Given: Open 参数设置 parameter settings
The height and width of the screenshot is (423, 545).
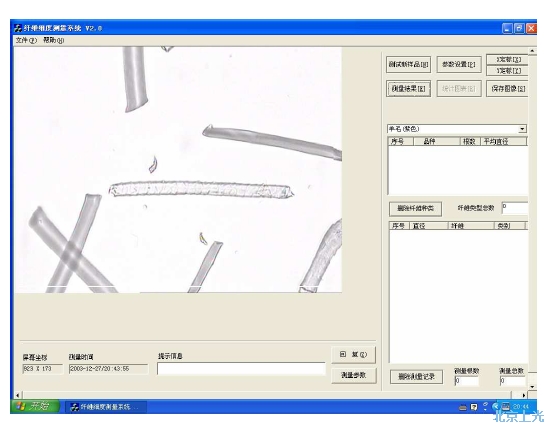Looking at the screenshot, I should 458,64.
